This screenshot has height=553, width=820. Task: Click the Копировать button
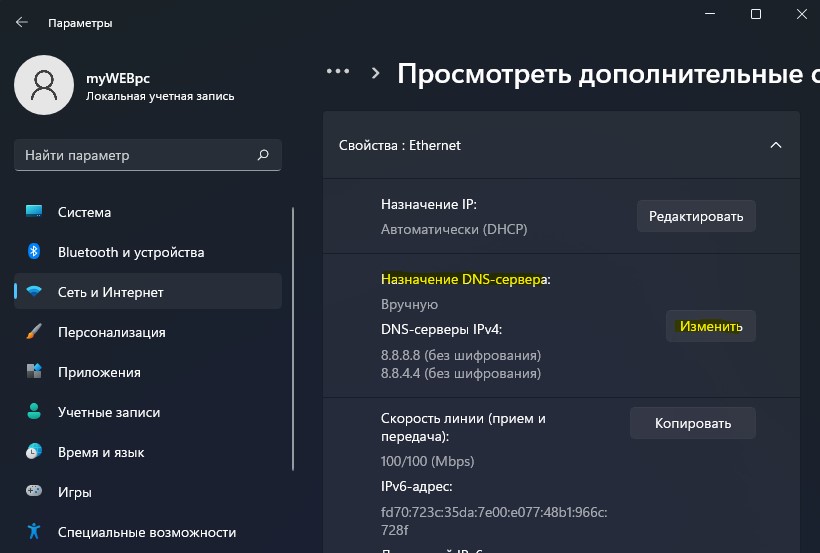point(693,423)
